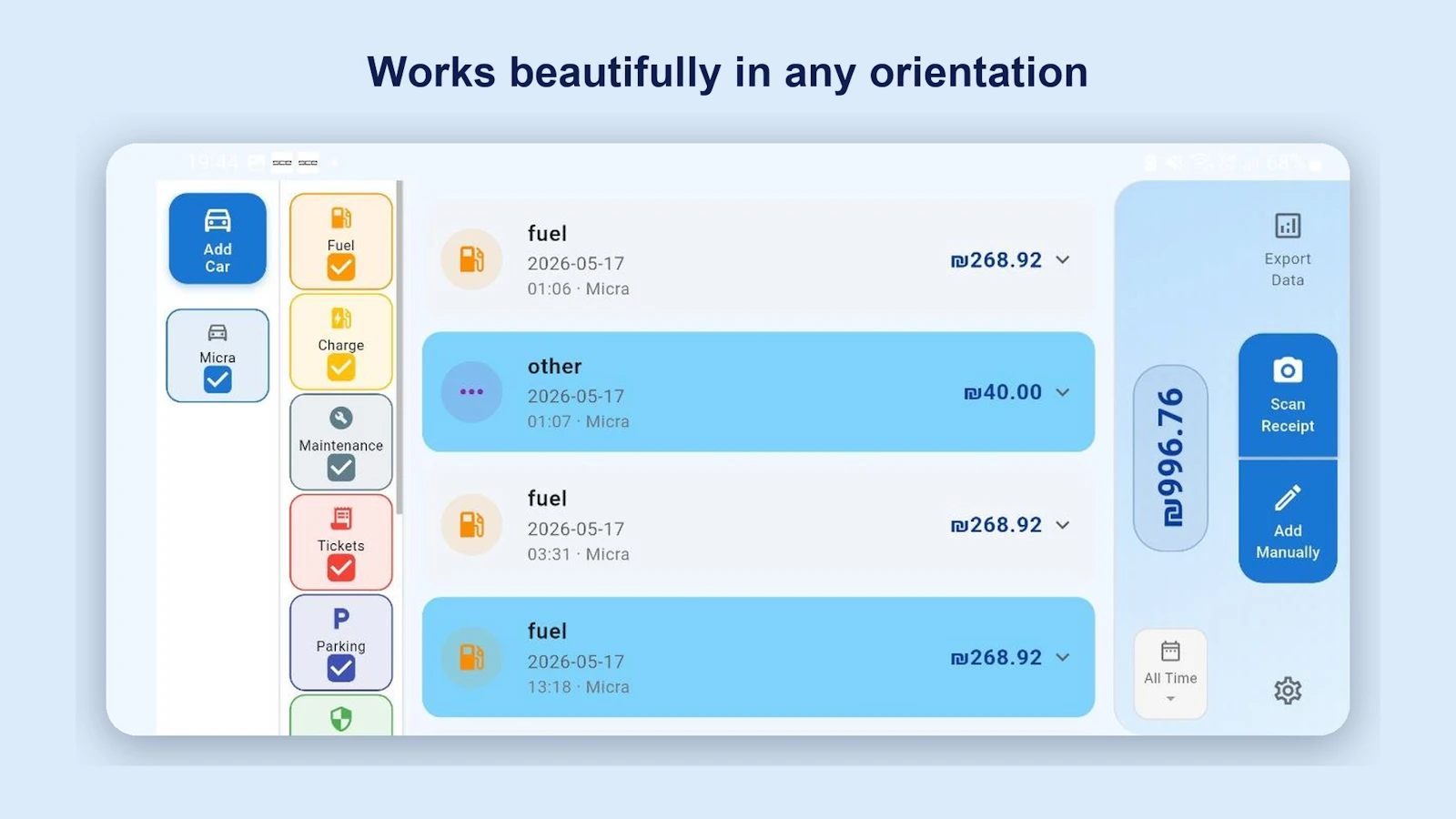The image size is (1456, 819).
Task: Tap the Add Manually pencil button
Action: (1288, 521)
